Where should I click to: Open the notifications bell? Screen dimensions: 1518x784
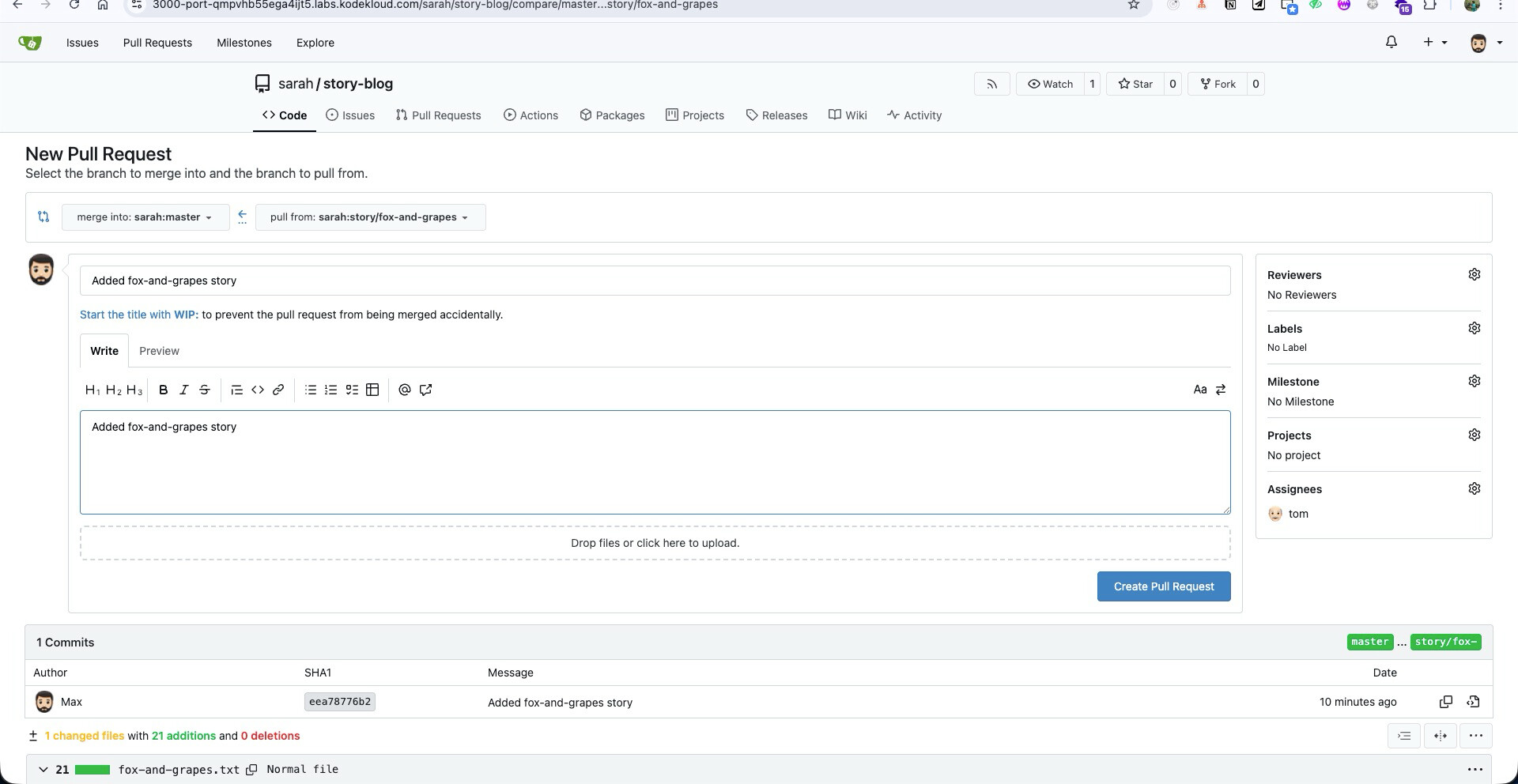click(x=1391, y=42)
